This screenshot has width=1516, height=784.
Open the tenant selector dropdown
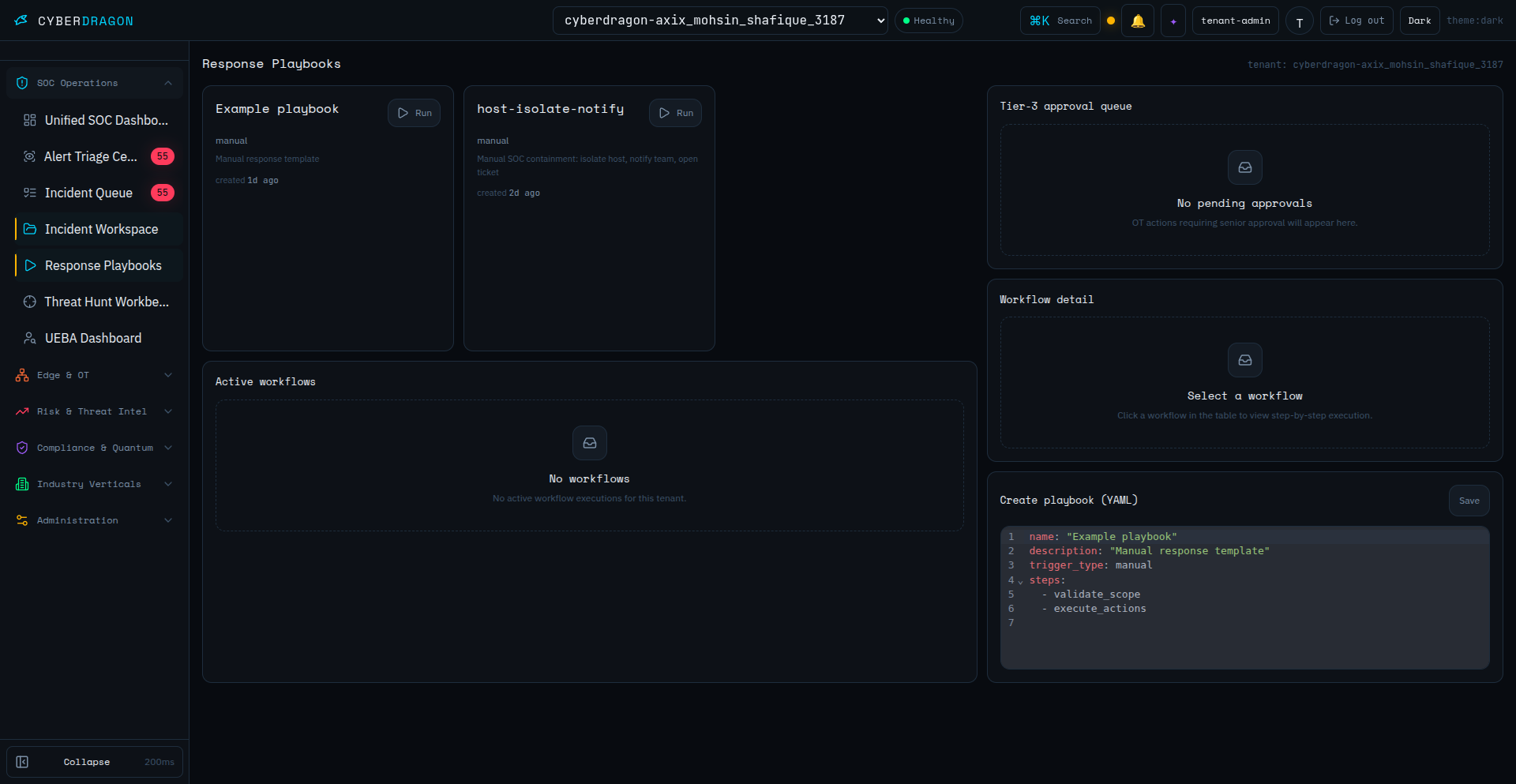click(x=720, y=21)
